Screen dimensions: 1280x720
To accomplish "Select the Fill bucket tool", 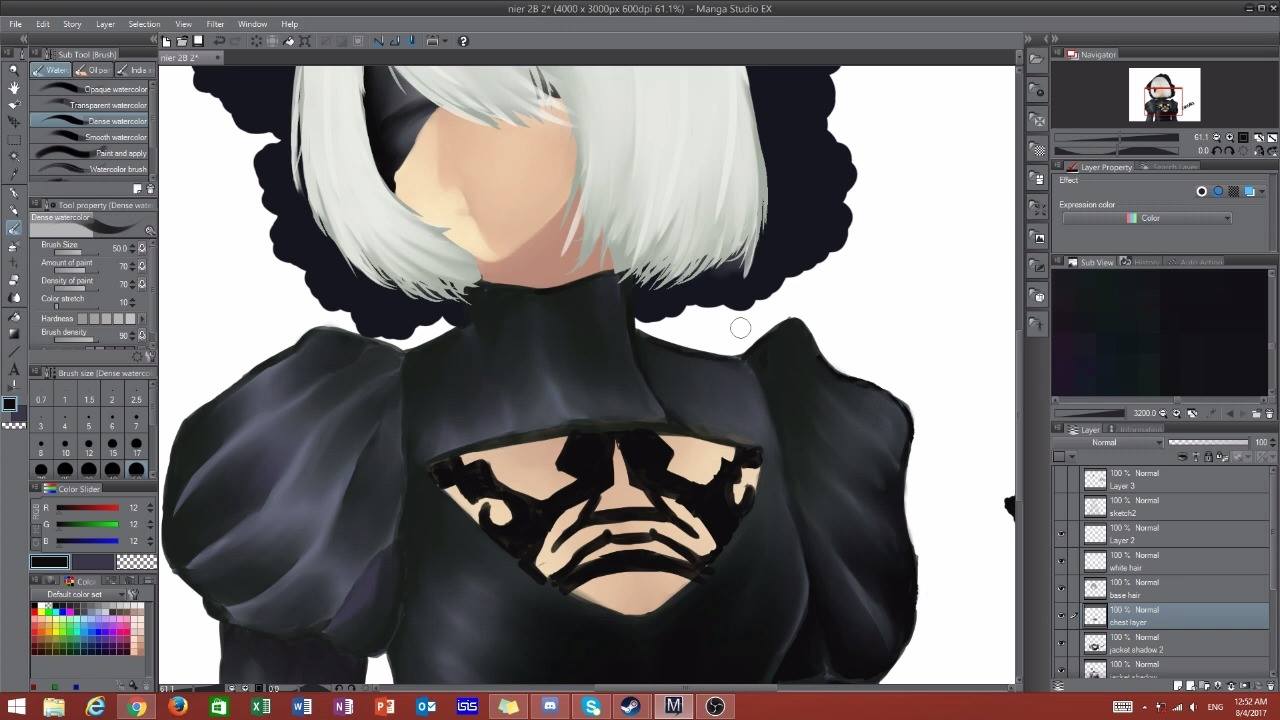I will tap(14, 315).
